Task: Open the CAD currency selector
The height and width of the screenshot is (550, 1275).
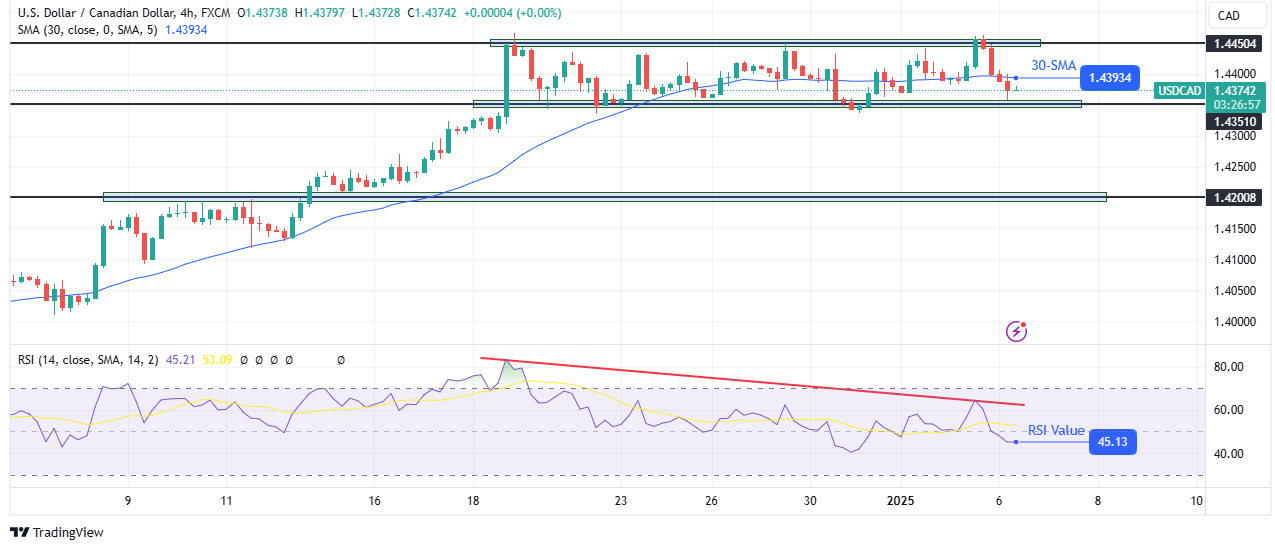Action: point(1239,15)
